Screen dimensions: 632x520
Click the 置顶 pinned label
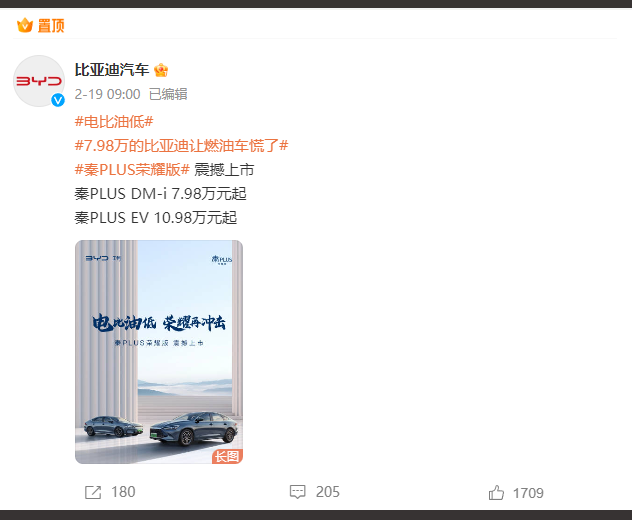tap(51, 25)
